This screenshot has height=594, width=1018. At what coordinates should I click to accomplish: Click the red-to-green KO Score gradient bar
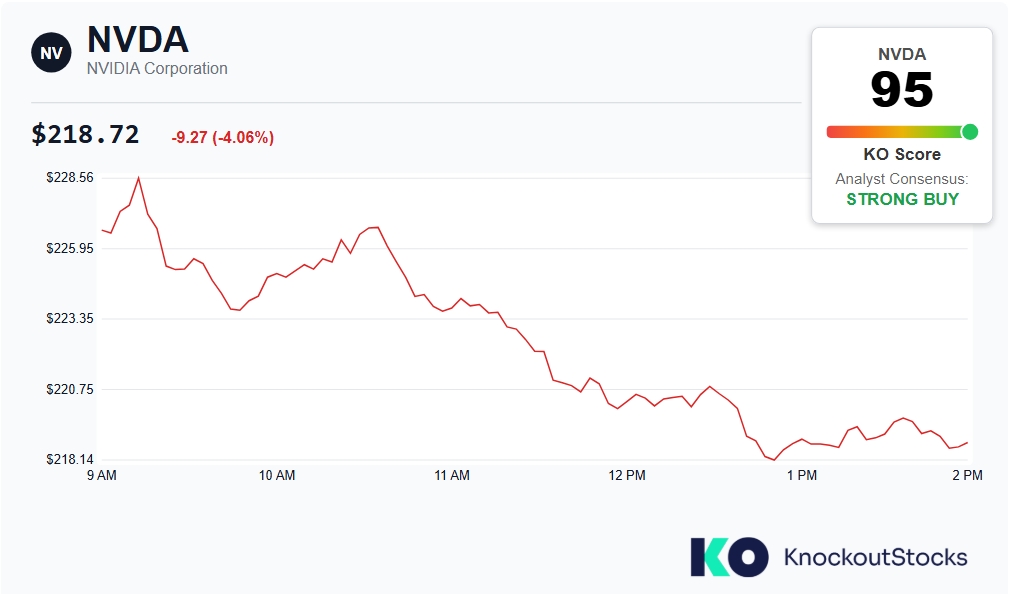tap(901, 132)
